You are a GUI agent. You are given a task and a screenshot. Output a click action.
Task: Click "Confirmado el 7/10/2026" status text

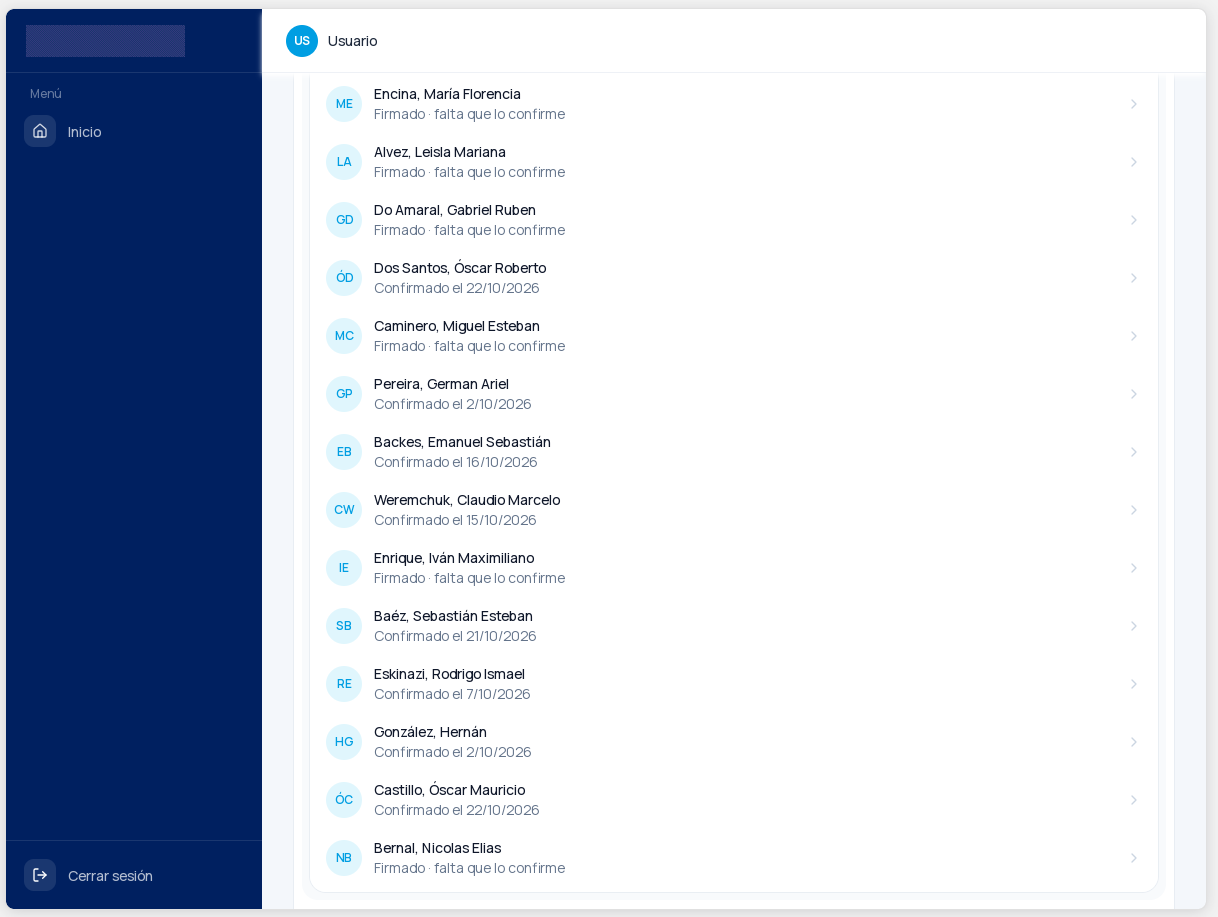click(x=452, y=694)
